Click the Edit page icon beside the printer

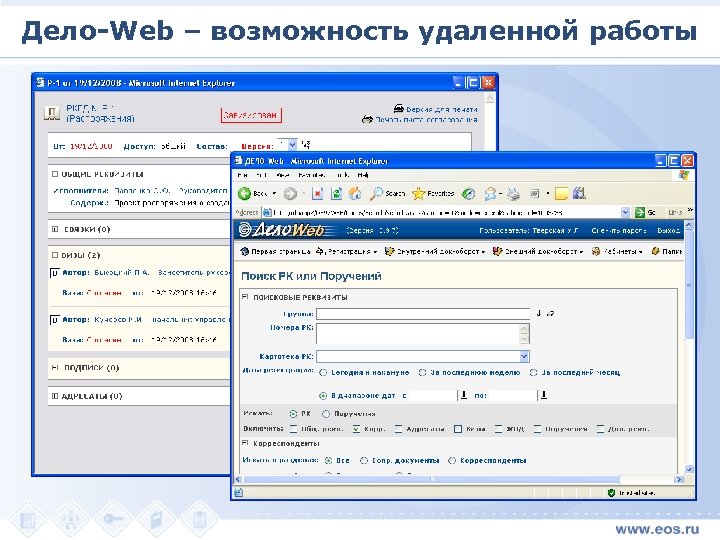[534, 194]
